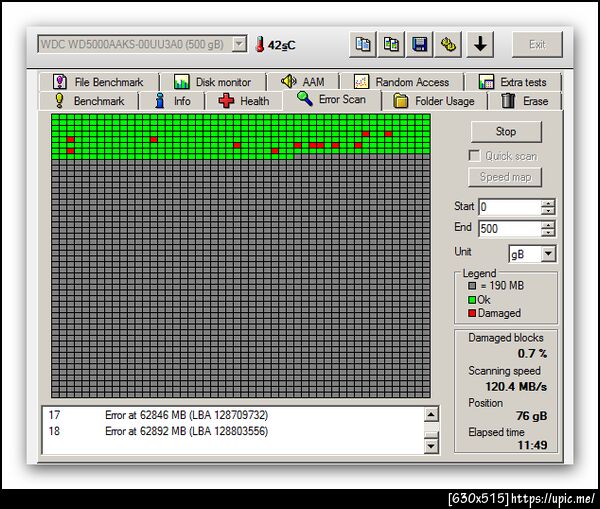600x509 pixels.
Task: Click the save screenshot floppy disk icon
Action: click(x=419, y=44)
